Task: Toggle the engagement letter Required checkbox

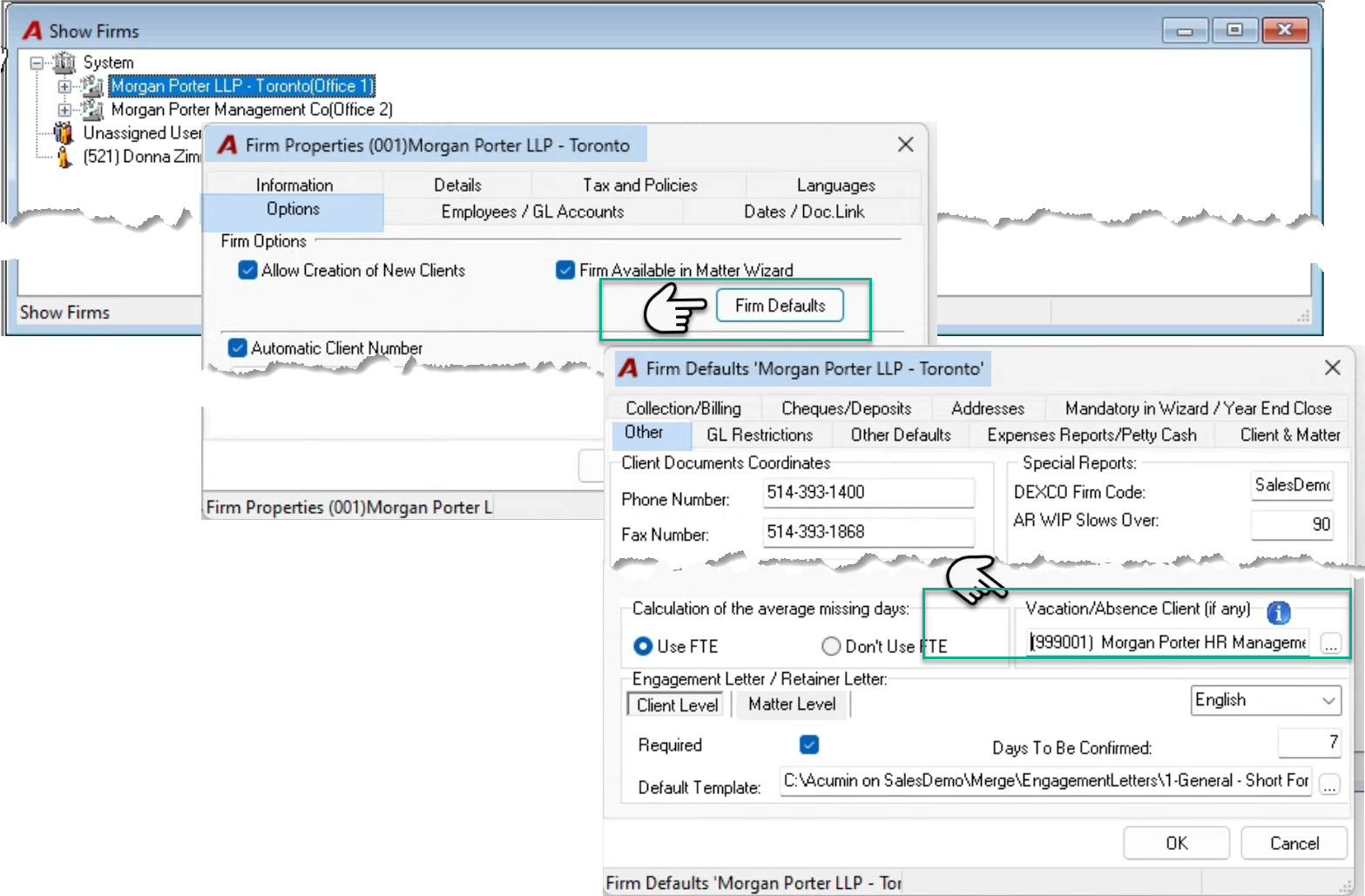Action: pyautogui.click(x=809, y=744)
